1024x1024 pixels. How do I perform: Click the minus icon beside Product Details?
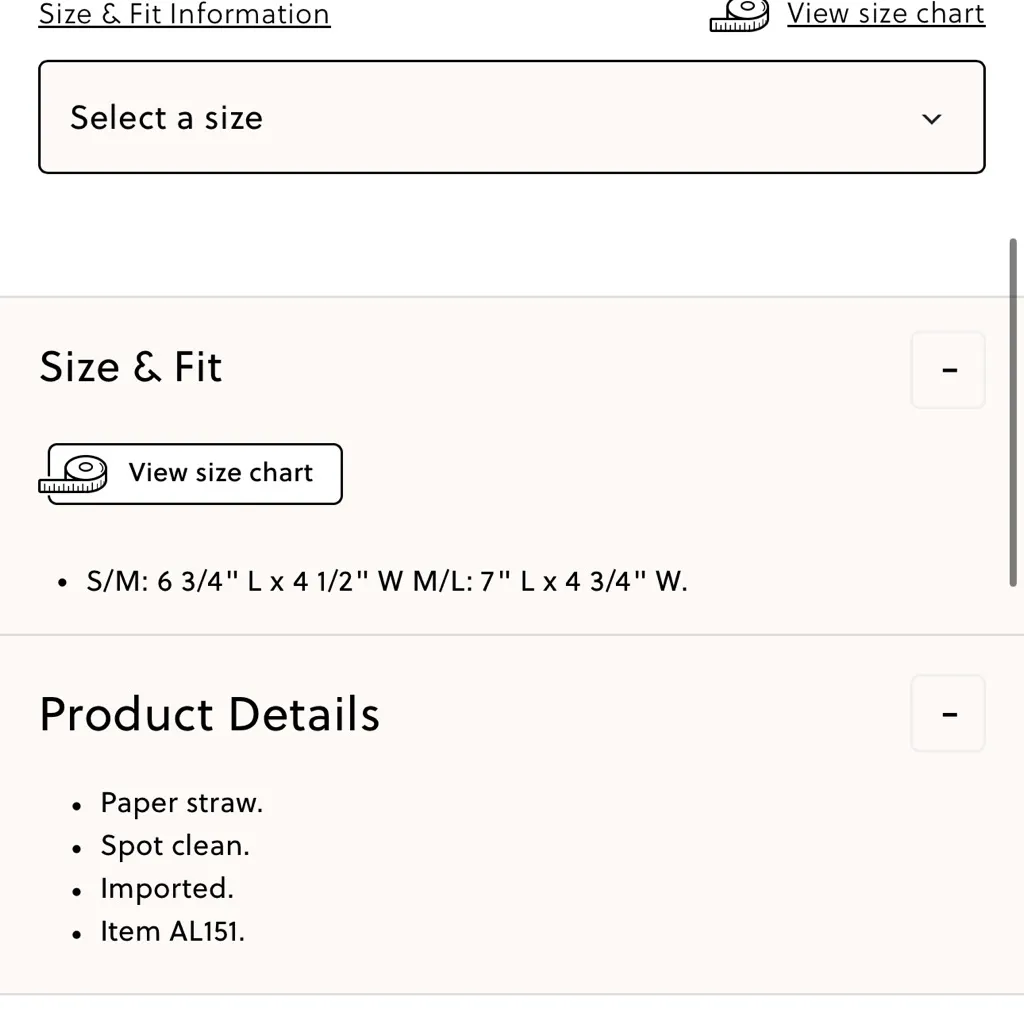(947, 713)
